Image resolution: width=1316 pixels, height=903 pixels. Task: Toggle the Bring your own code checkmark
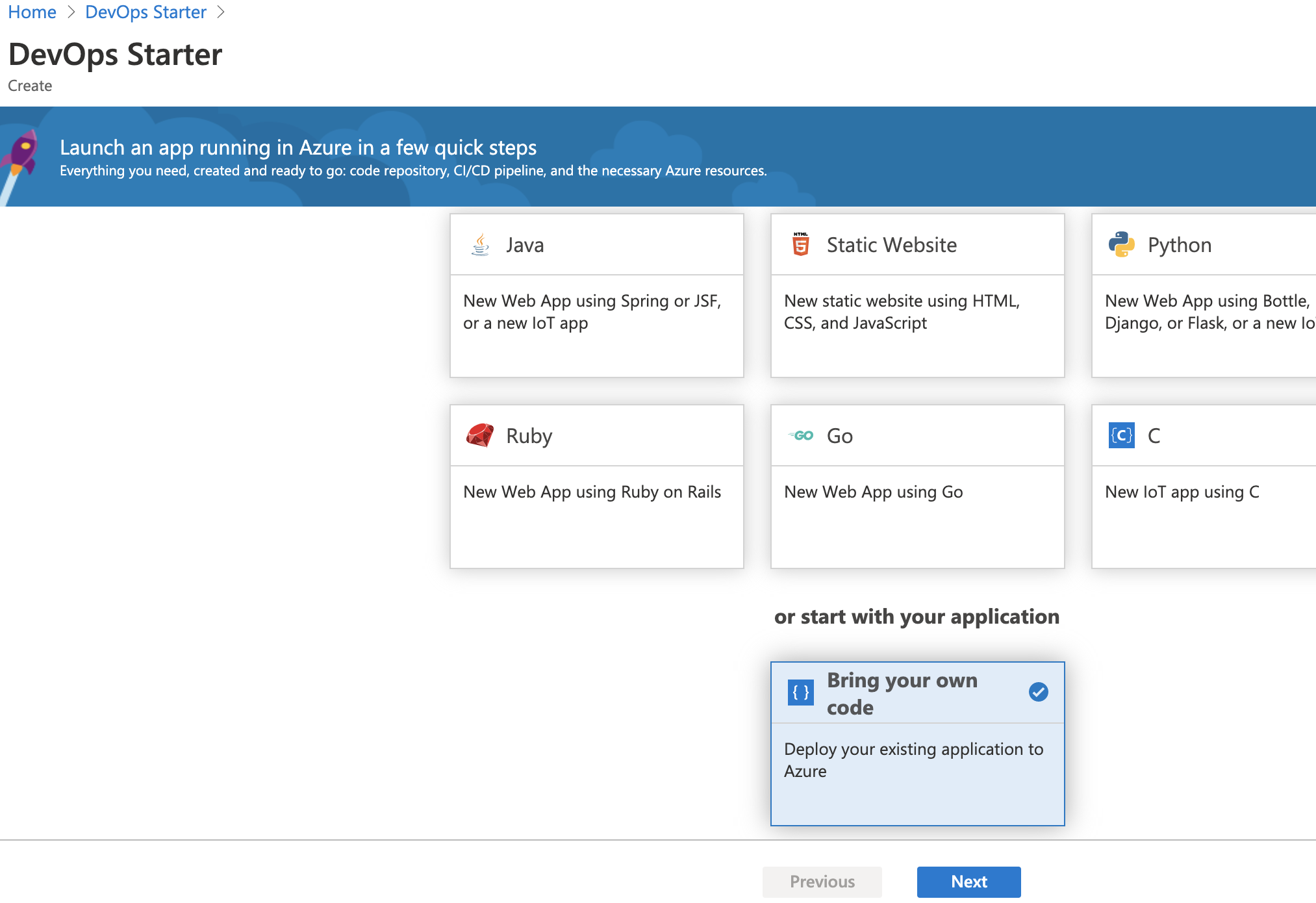(1038, 692)
